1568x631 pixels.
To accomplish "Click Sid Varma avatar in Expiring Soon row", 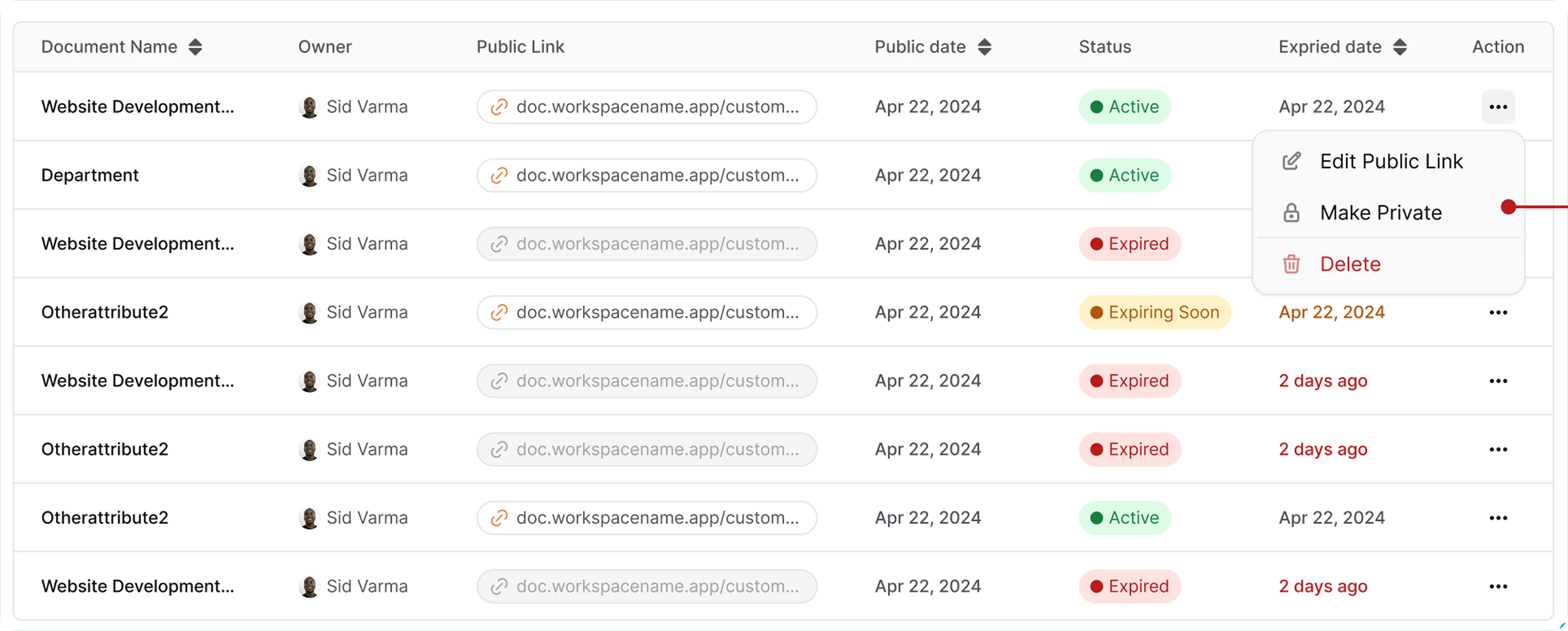I will tap(309, 312).
